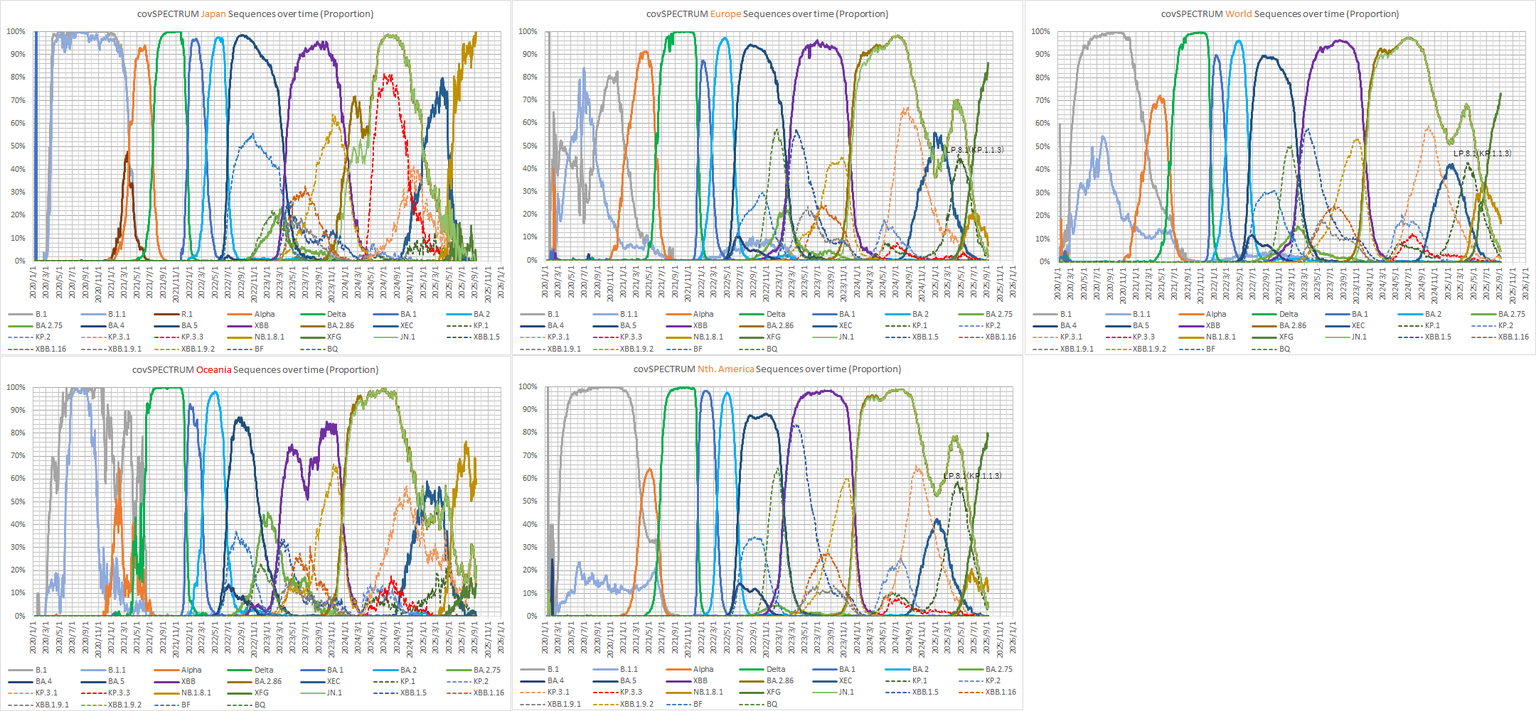Click the XBB.1.9.2 legend entry in Japan chart

pyautogui.click(x=195, y=351)
